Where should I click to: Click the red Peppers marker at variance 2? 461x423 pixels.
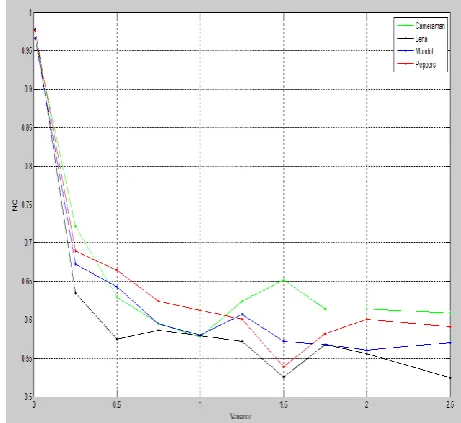[x=367, y=319]
